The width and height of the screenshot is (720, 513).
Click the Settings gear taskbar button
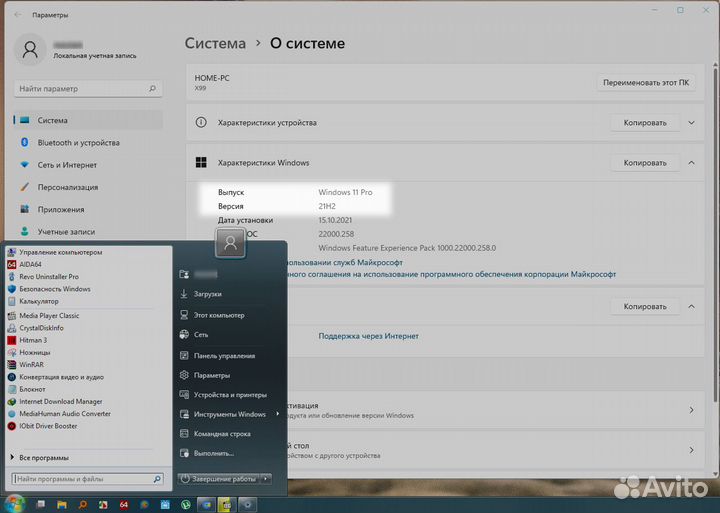[248, 505]
